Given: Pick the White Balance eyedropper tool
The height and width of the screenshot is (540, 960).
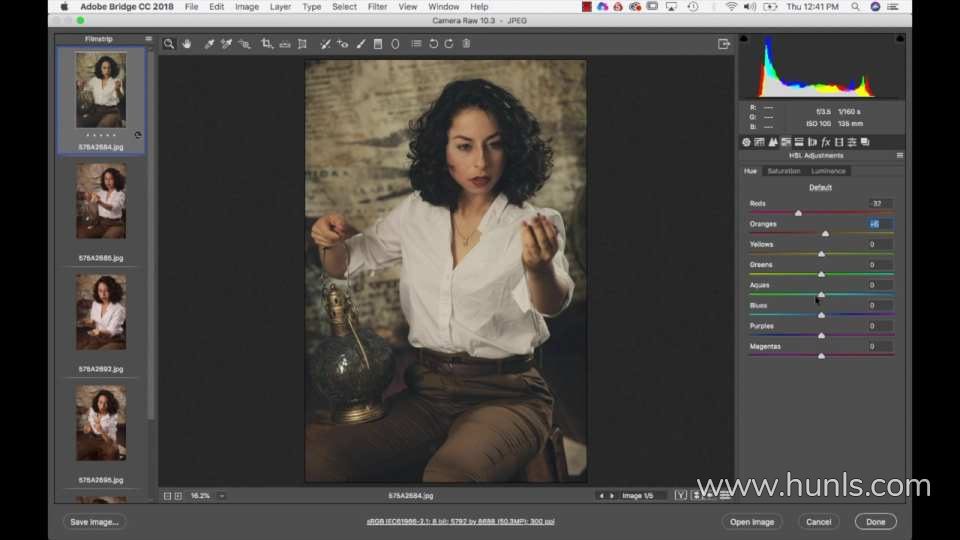Looking at the screenshot, I should tap(209, 44).
